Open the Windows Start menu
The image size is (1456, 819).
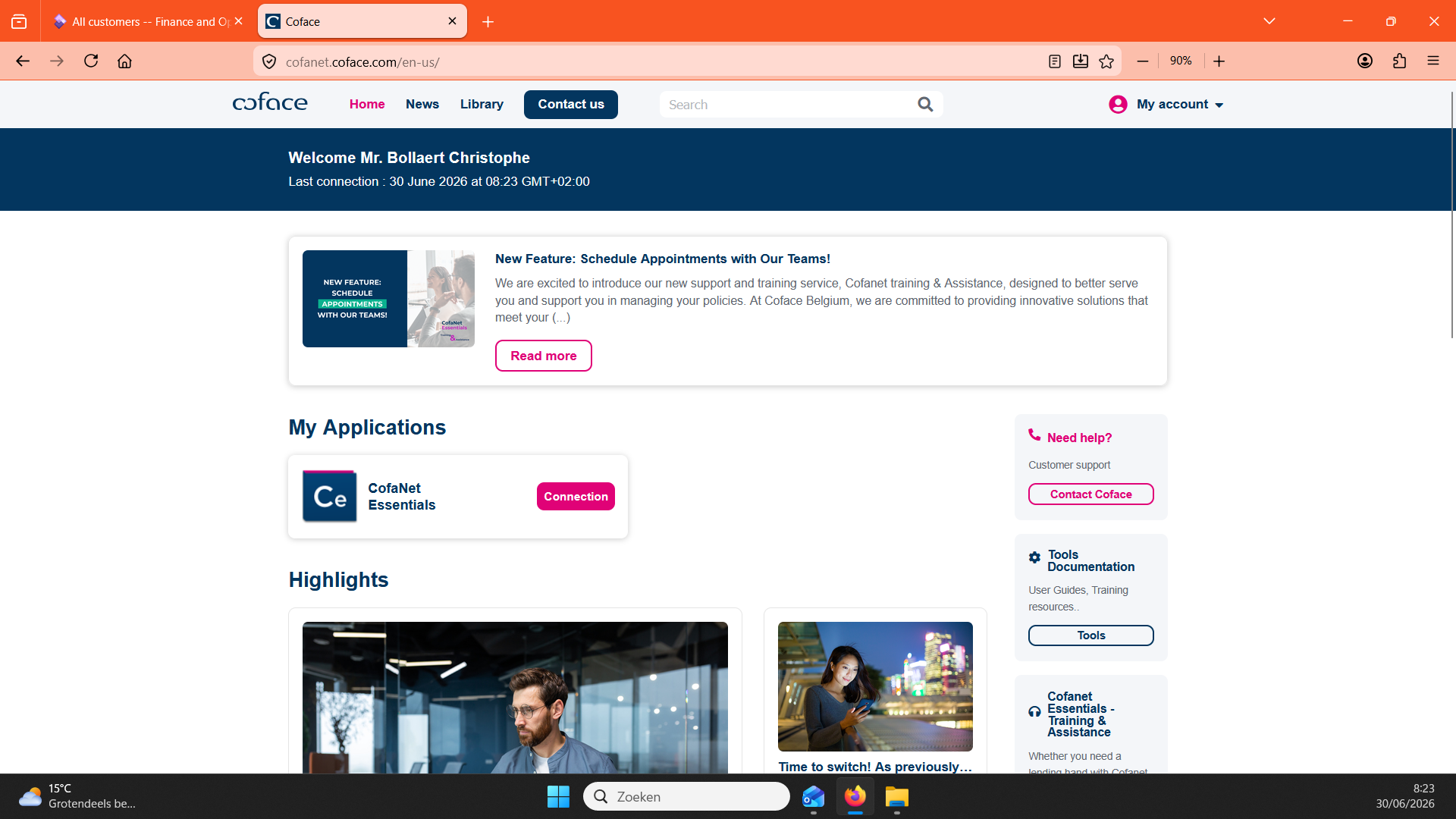tap(558, 796)
